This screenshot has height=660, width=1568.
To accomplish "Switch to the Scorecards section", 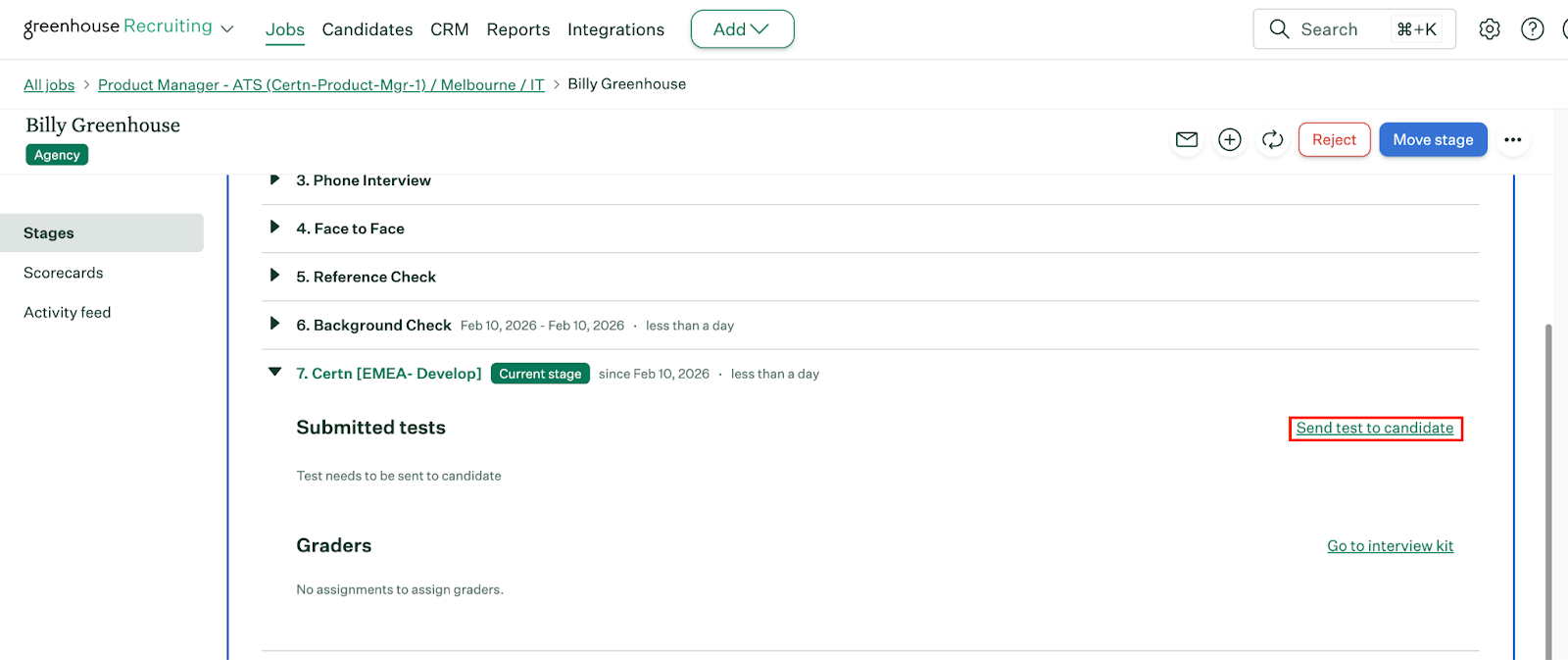I will (x=64, y=273).
